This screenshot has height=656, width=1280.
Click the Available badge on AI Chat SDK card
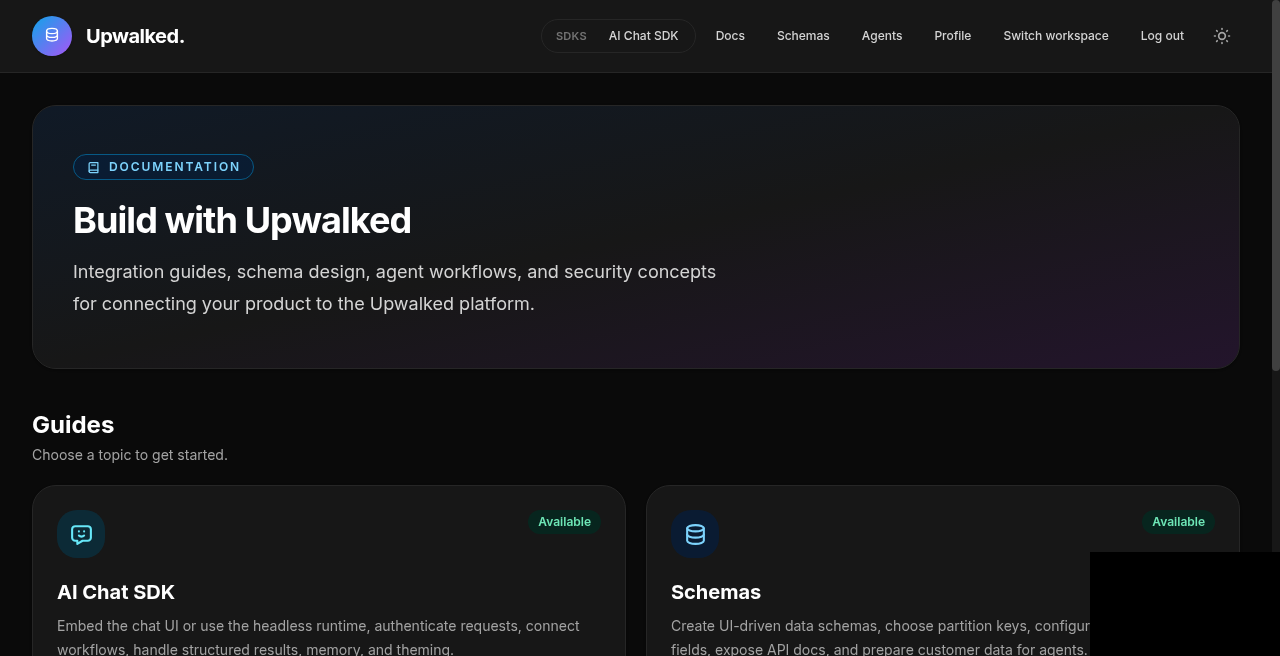(x=564, y=522)
